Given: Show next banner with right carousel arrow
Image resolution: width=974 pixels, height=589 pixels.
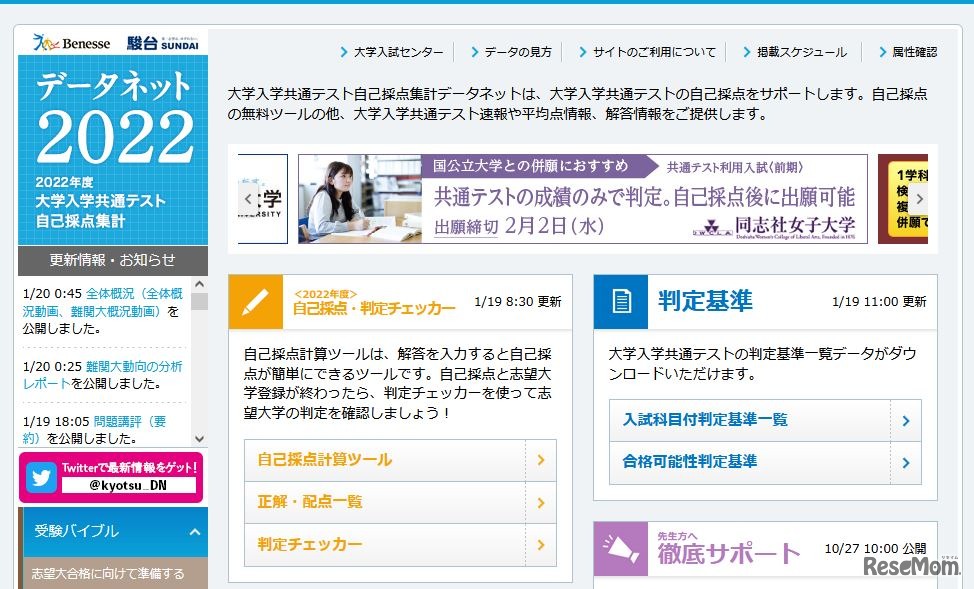Looking at the screenshot, I should click(919, 199).
